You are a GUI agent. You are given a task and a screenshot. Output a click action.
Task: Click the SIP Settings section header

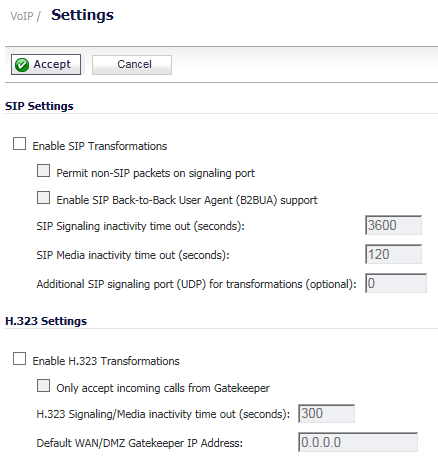click(39, 106)
